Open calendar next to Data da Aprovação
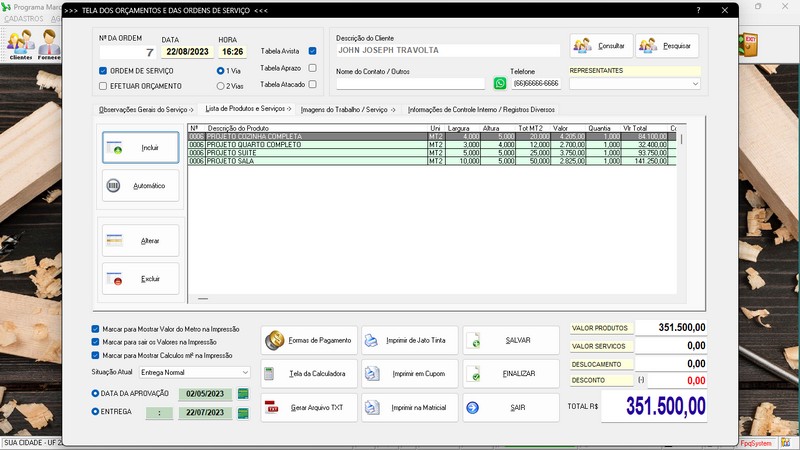 click(x=242, y=394)
